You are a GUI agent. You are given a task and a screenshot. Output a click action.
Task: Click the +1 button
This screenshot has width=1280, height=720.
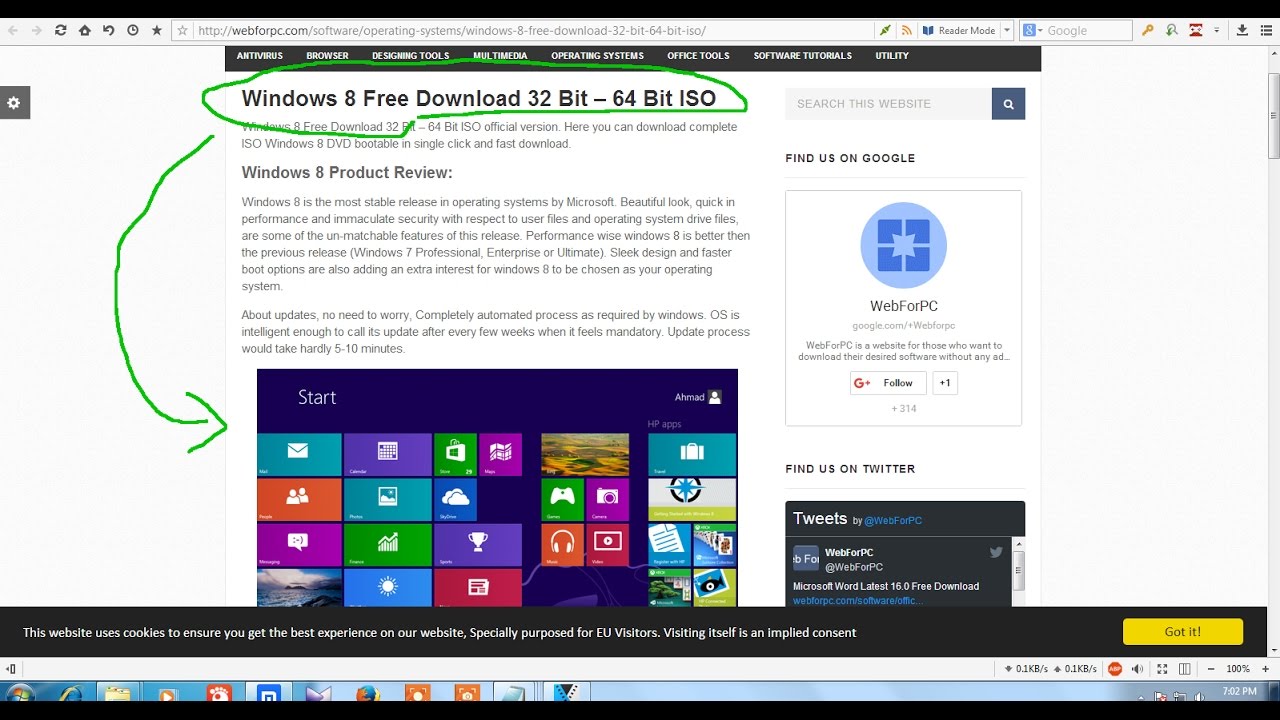click(945, 383)
